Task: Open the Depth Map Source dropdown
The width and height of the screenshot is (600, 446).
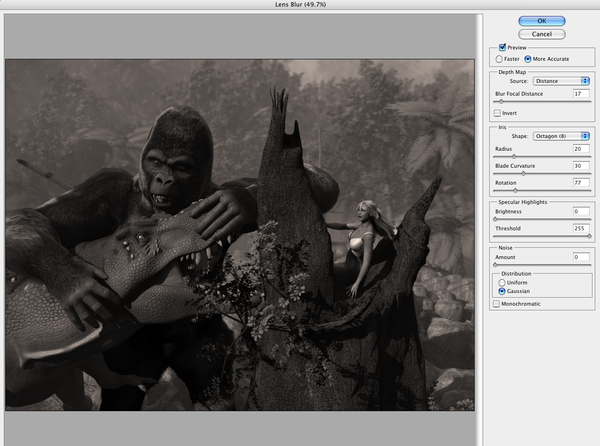Action: tap(561, 81)
